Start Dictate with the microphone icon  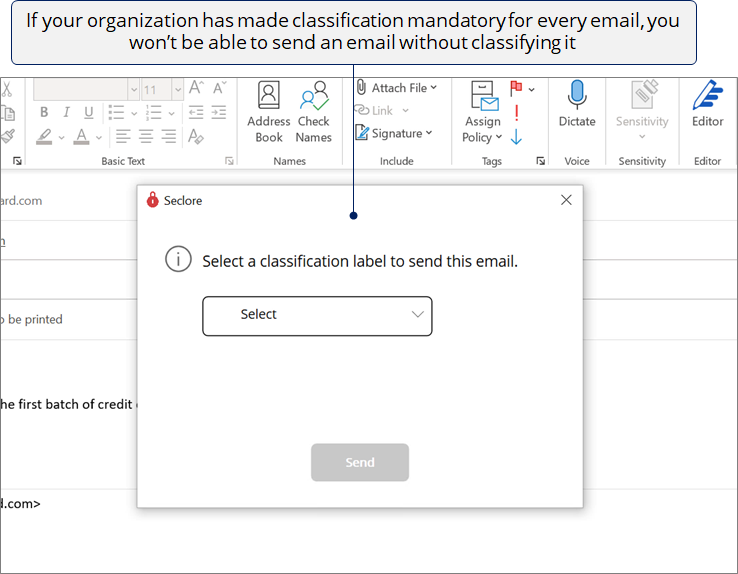(x=577, y=103)
